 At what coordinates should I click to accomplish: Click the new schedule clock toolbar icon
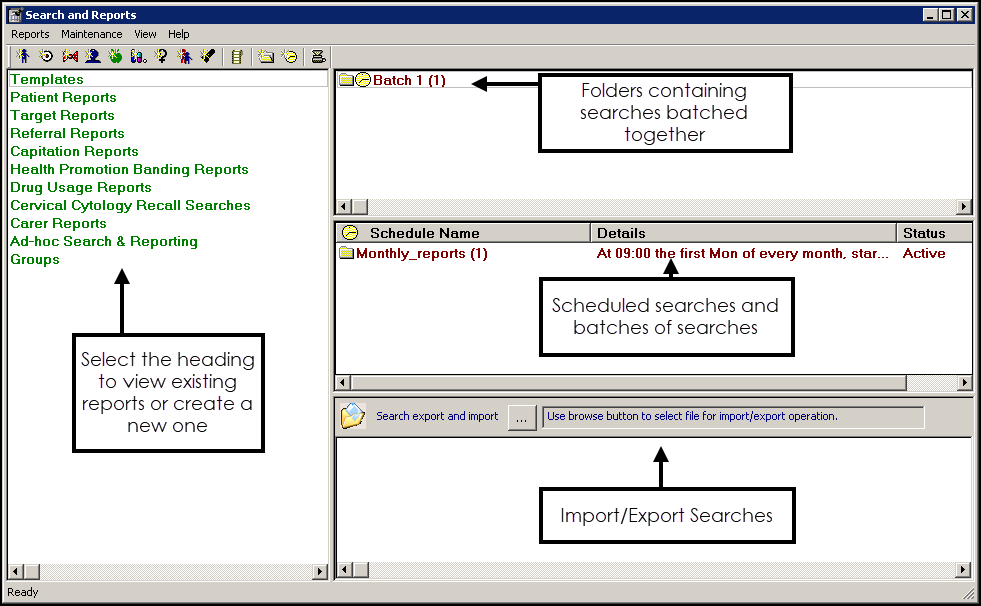pyautogui.click(x=289, y=57)
